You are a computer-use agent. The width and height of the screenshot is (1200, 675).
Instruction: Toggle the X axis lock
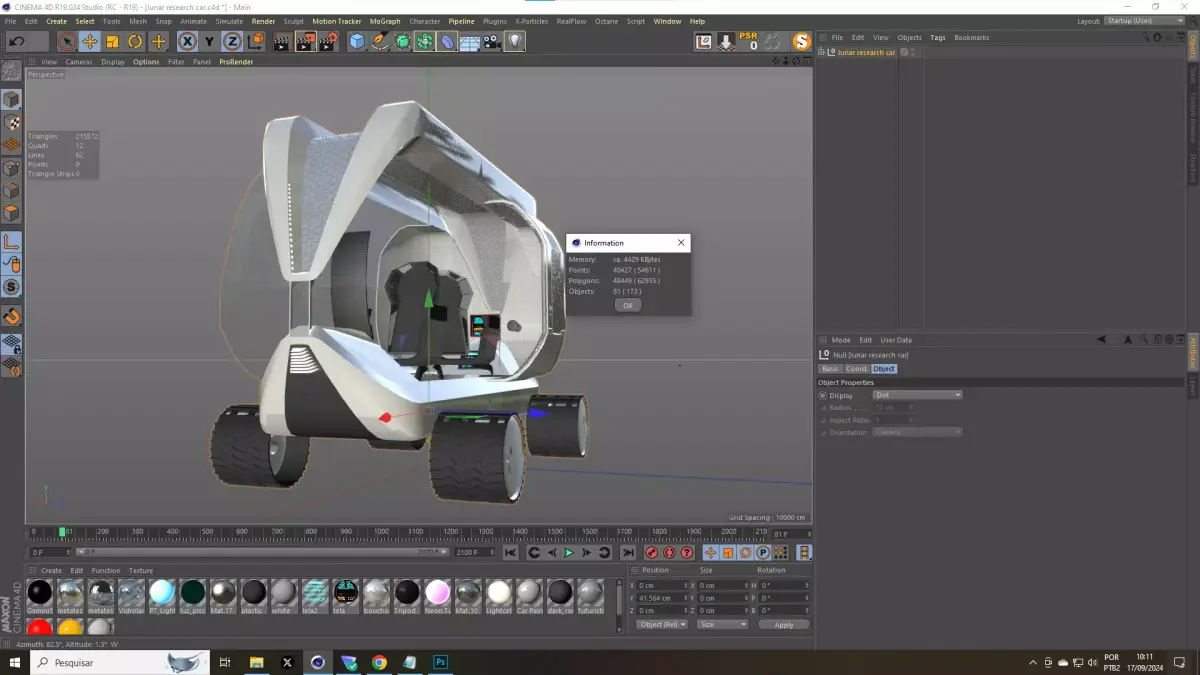coord(187,41)
